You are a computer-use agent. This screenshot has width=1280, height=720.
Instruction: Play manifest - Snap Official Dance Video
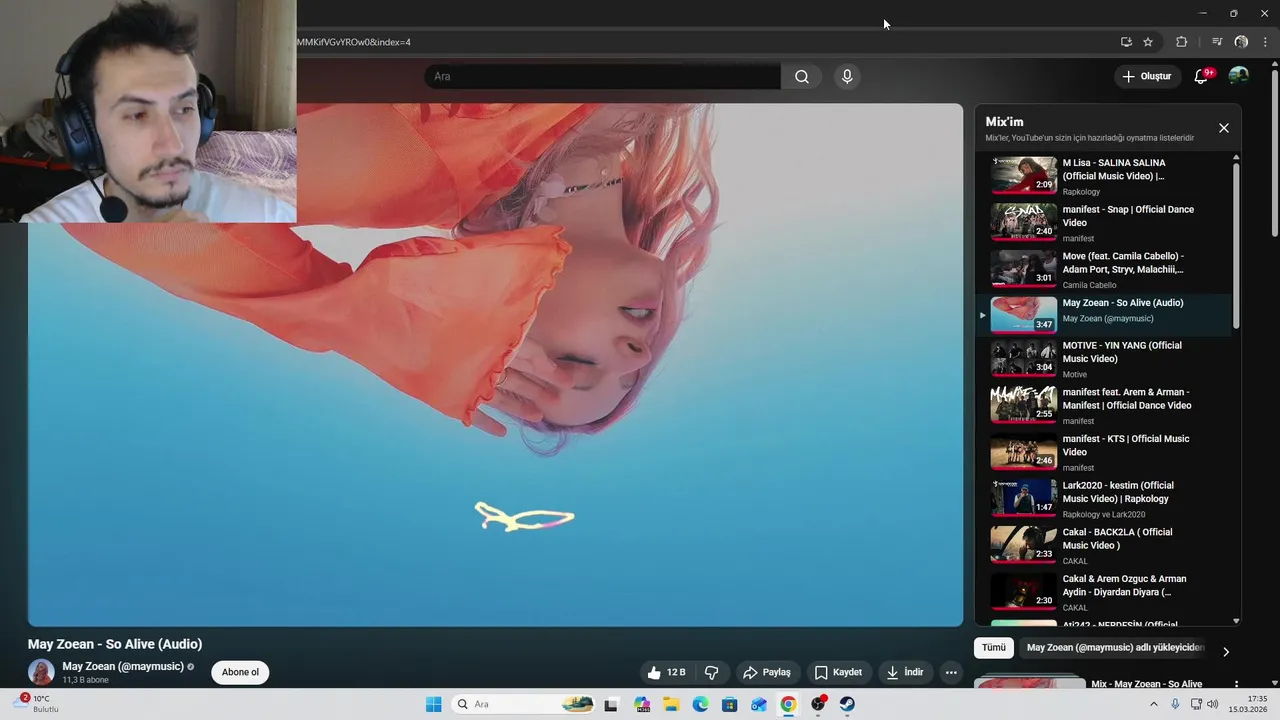click(1104, 223)
